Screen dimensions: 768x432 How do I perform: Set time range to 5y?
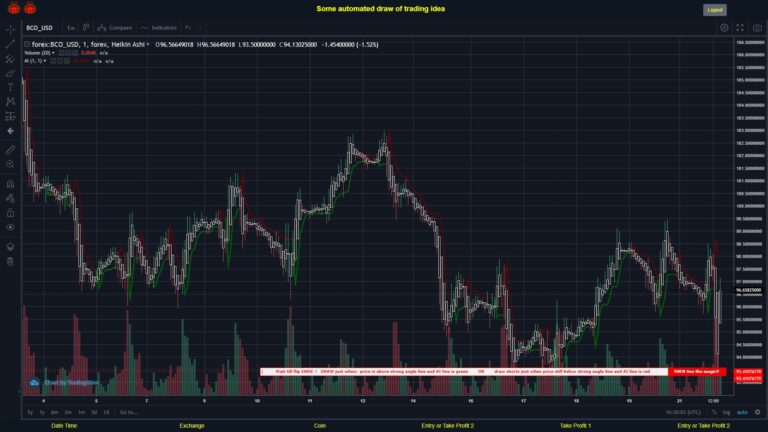30,412
